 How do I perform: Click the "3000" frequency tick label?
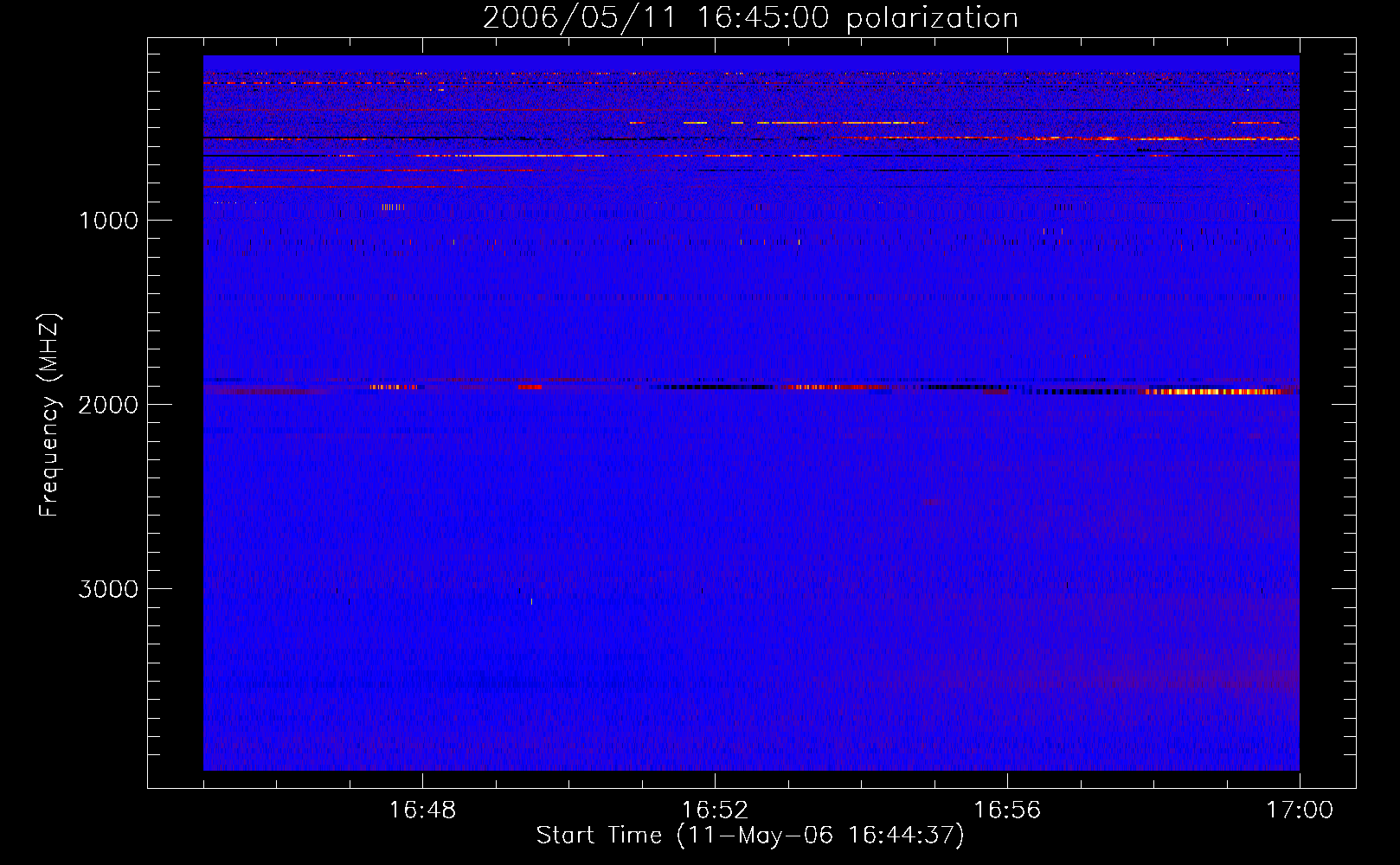pyautogui.click(x=108, y=589)
